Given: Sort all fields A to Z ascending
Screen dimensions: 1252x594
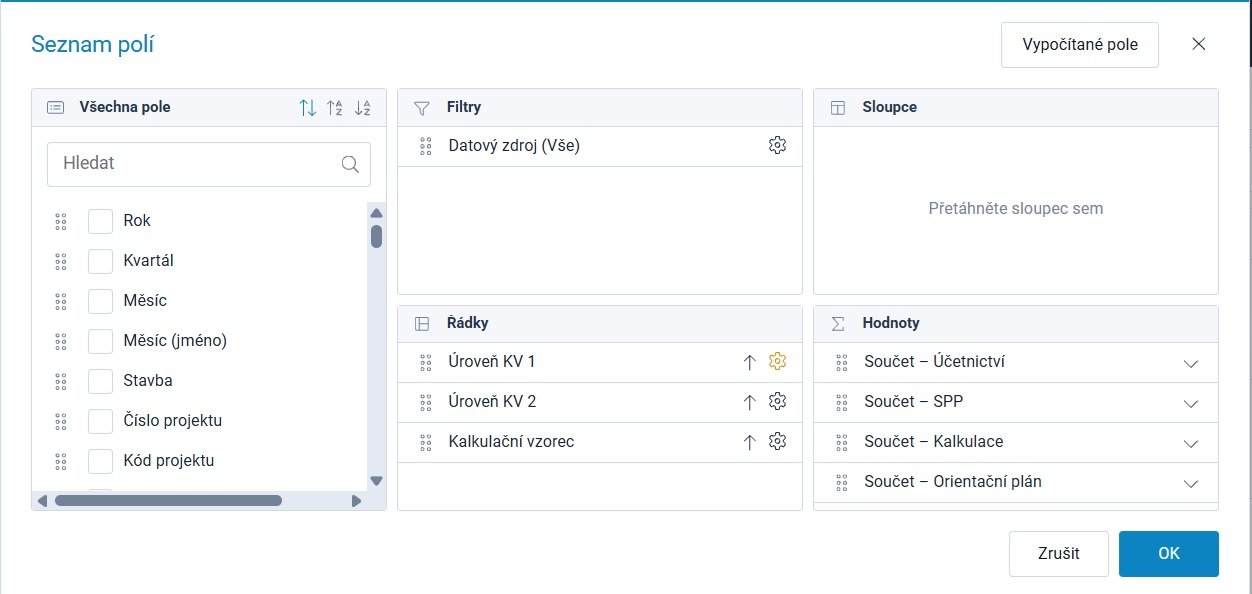Looking at the screenshot, I should click(x=335, y=107).
